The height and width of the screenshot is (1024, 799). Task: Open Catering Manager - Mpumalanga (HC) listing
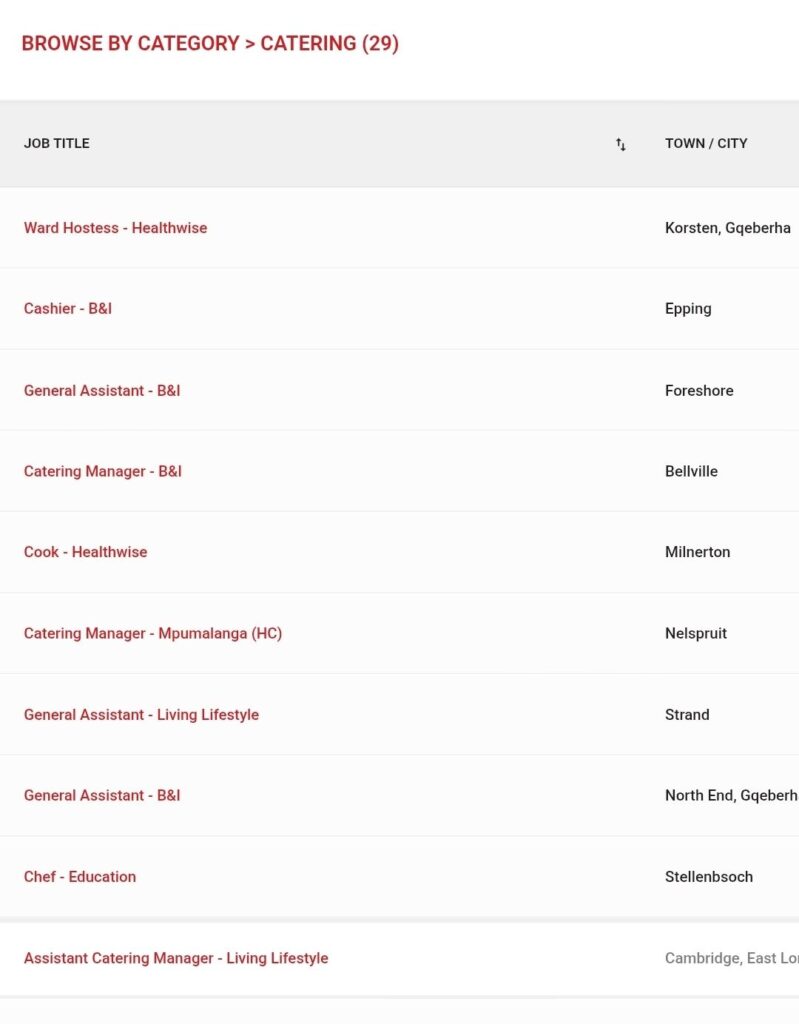tap(153, 634)
